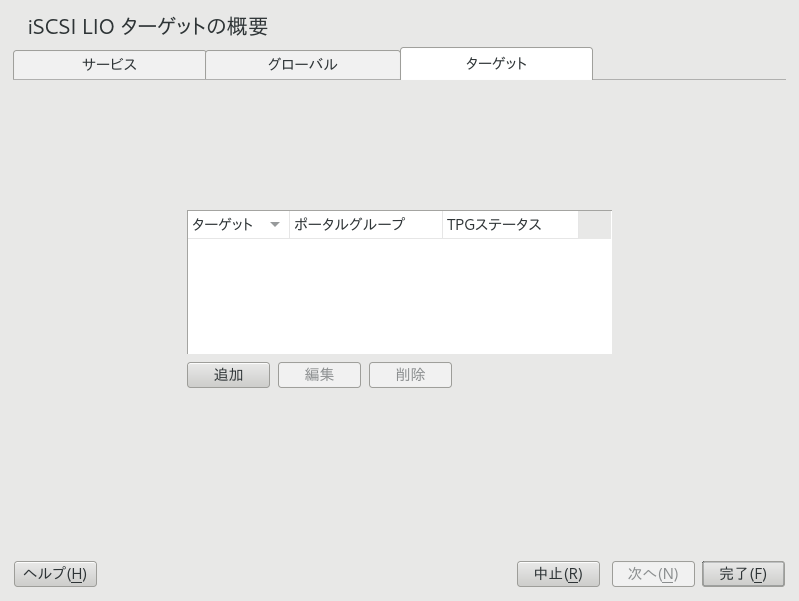Screen dimensions: 799x601
Task: Click the sort arrow in ターゲット column
Action: coord(275,225)
